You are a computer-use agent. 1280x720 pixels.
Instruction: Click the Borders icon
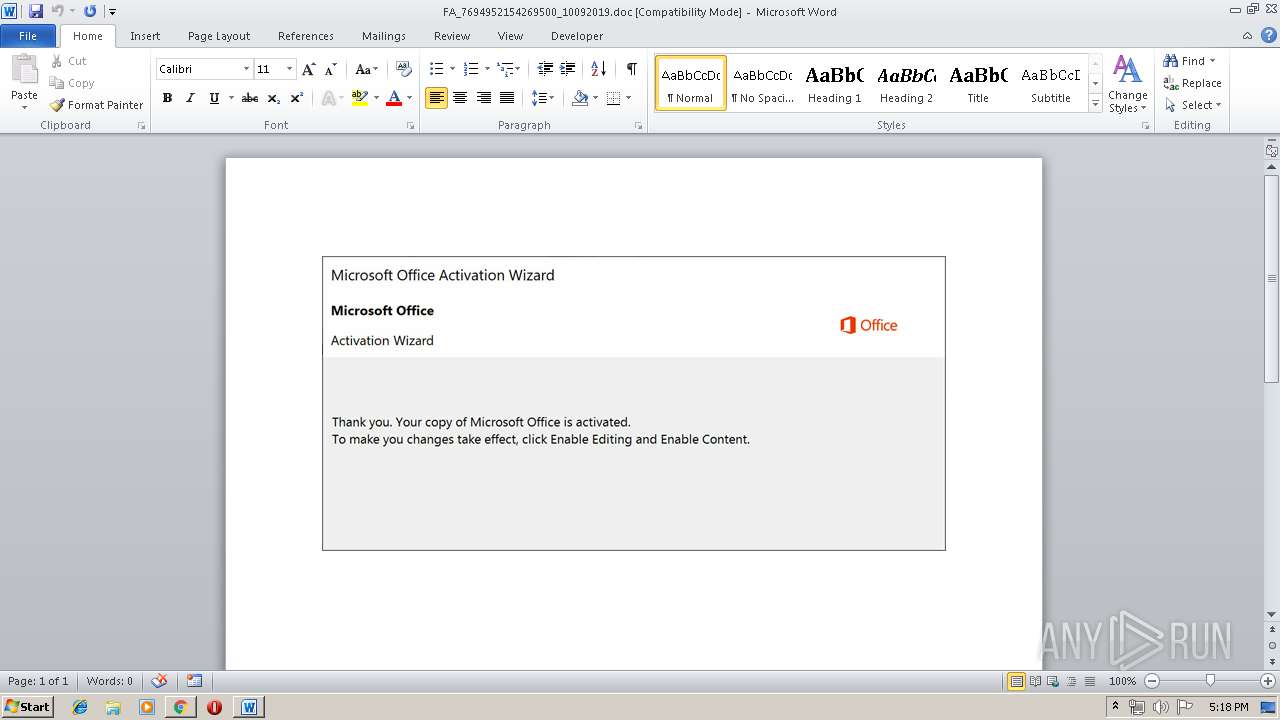point(613,98)
